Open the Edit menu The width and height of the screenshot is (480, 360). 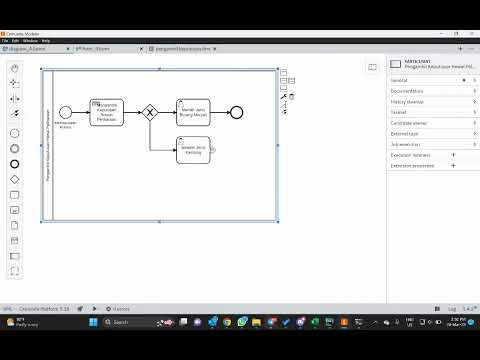click(15, 41)
